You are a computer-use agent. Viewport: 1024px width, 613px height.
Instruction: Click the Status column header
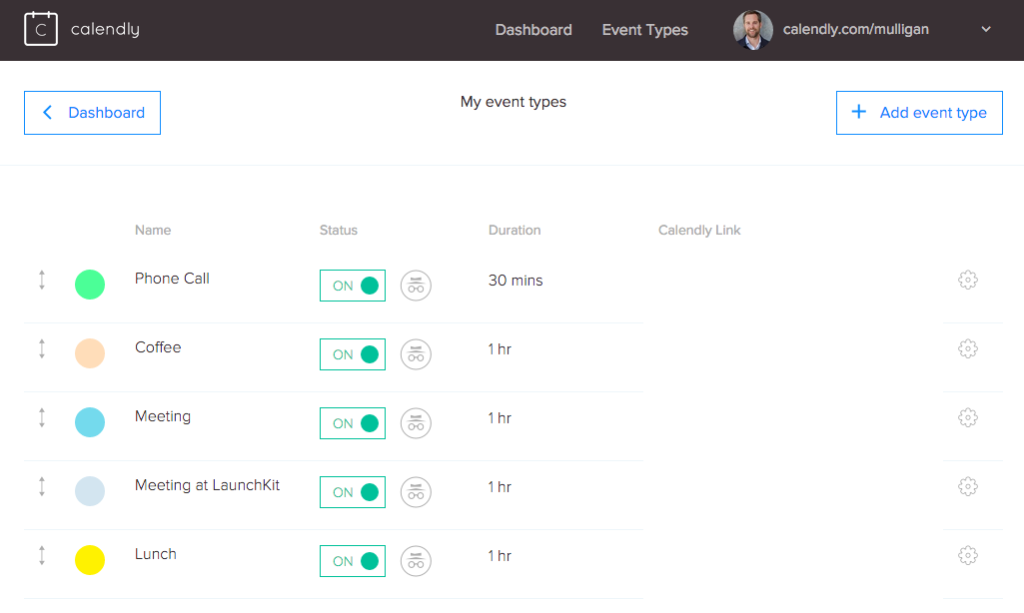338,230
